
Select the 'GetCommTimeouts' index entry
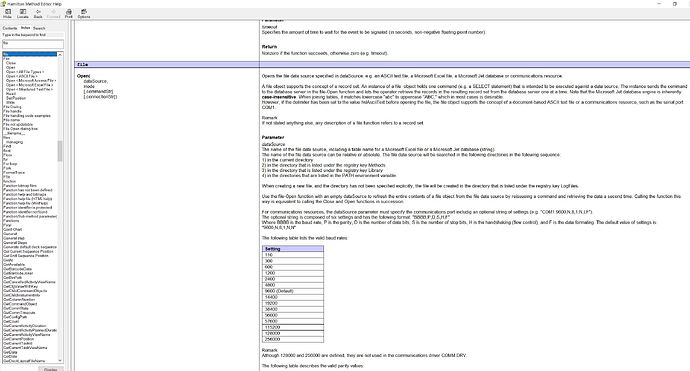point(19,313)
